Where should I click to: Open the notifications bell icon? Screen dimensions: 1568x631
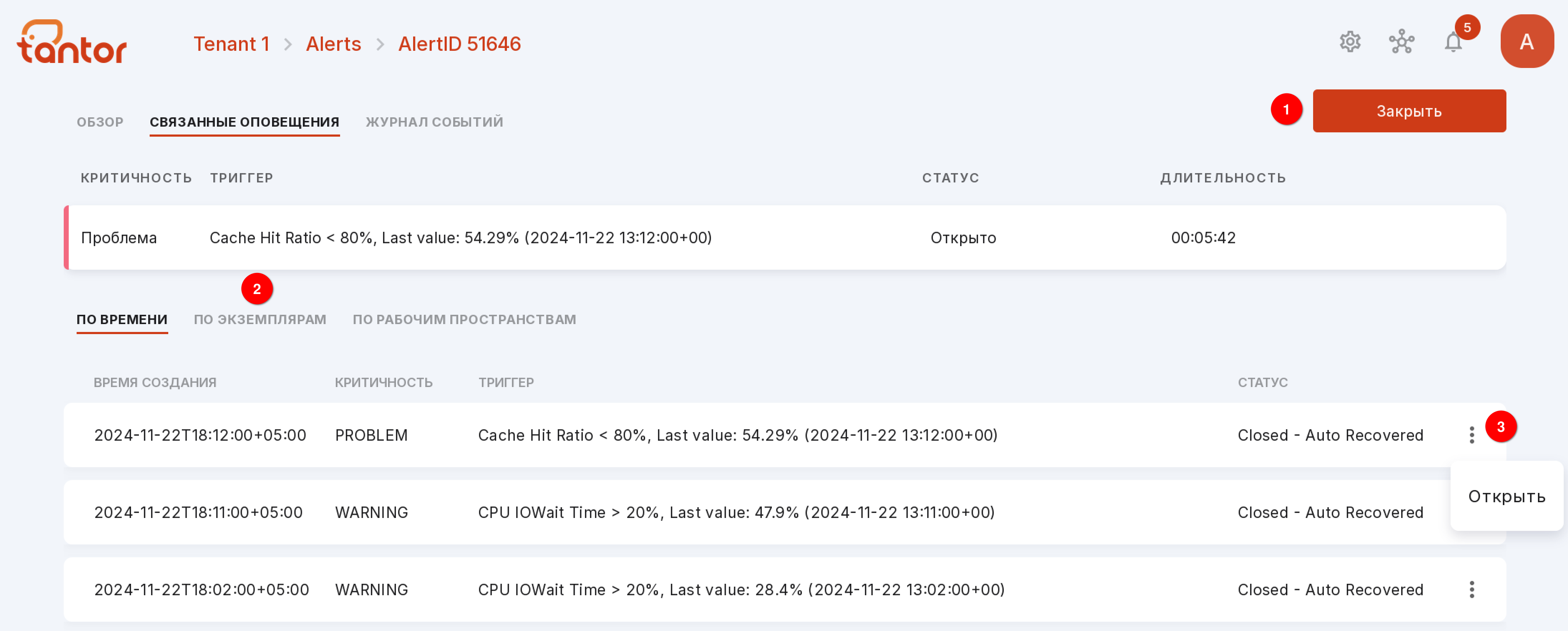click(x=1453, y=42)
